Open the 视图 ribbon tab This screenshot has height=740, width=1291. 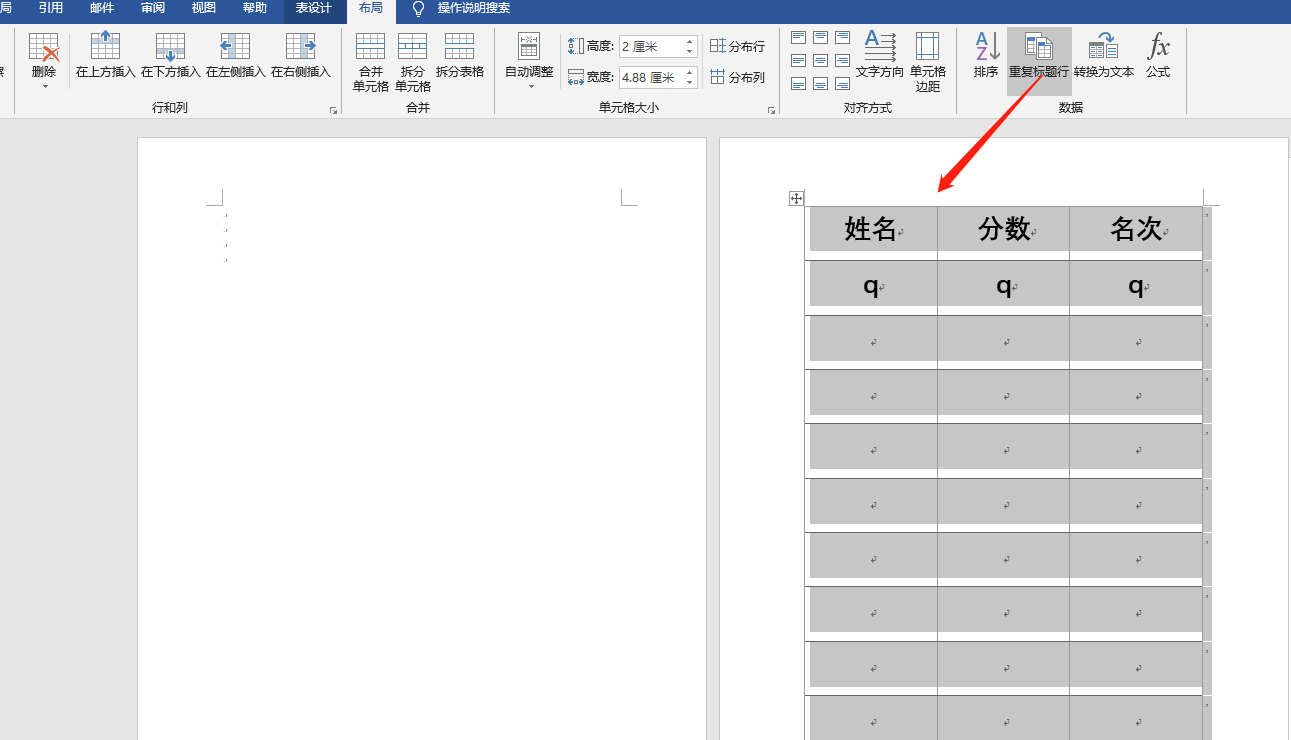coord(204,8)
